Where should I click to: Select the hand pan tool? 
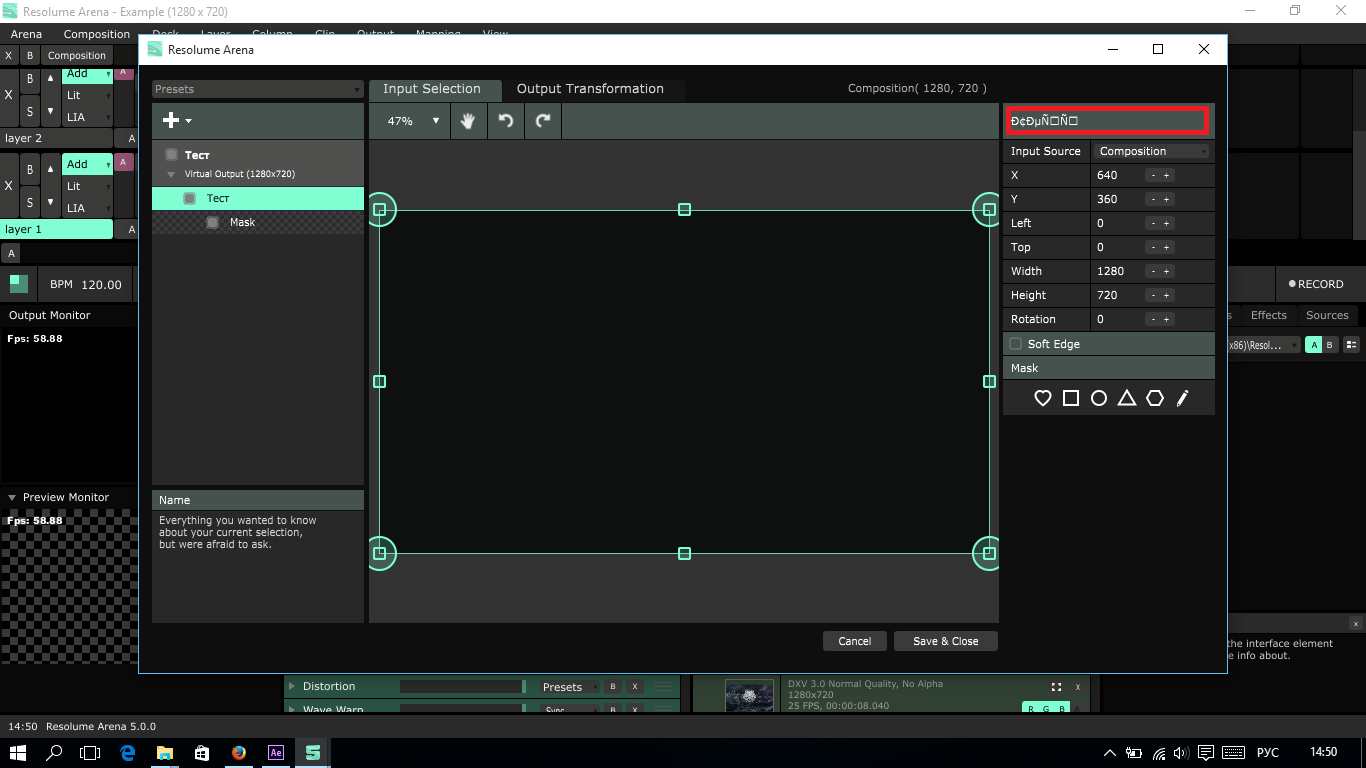pos(467,121)
